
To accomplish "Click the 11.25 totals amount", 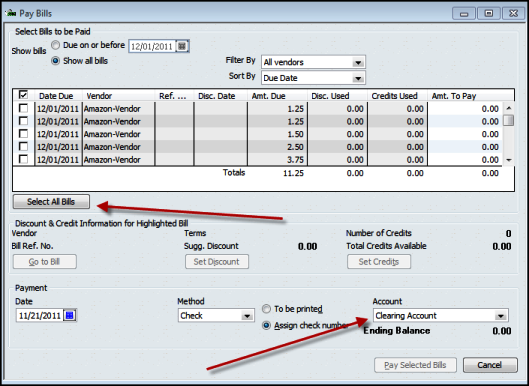I will pos(293,173).
